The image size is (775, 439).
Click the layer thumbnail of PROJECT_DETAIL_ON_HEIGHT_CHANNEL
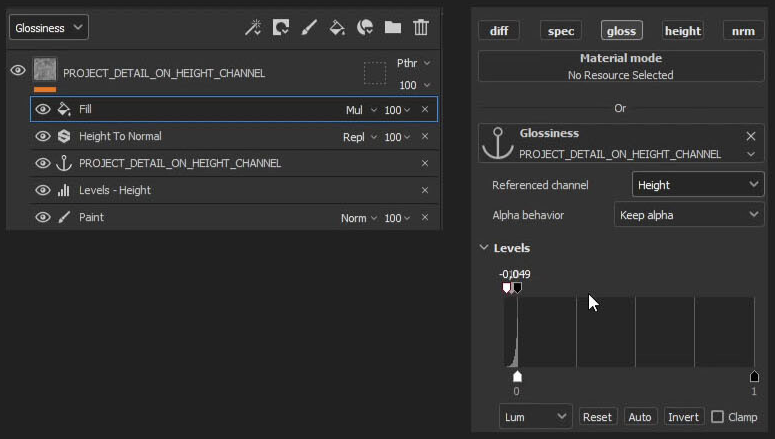click(45, 70)
